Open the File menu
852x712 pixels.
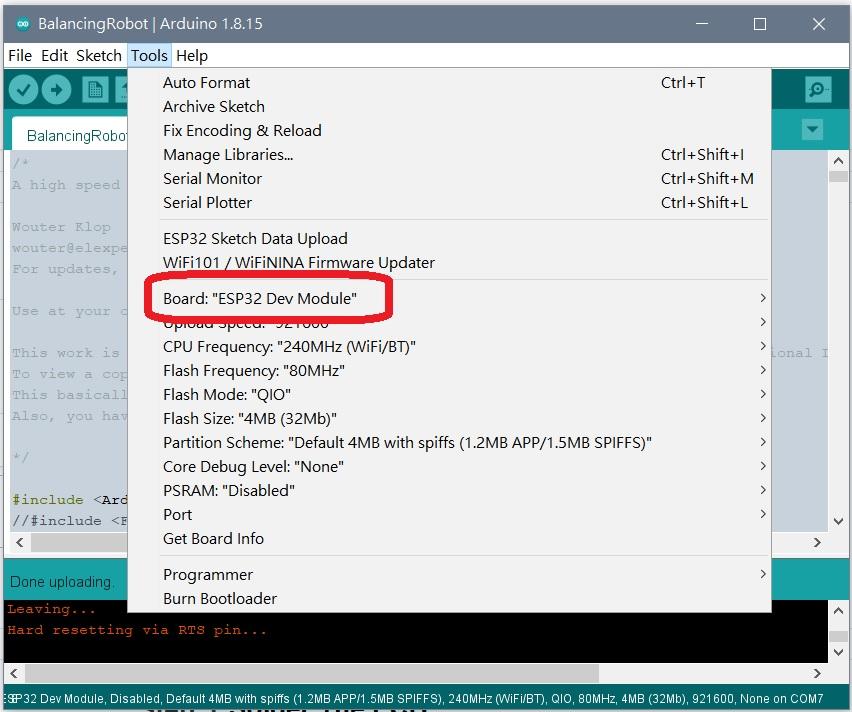click(x=20, y=55)
